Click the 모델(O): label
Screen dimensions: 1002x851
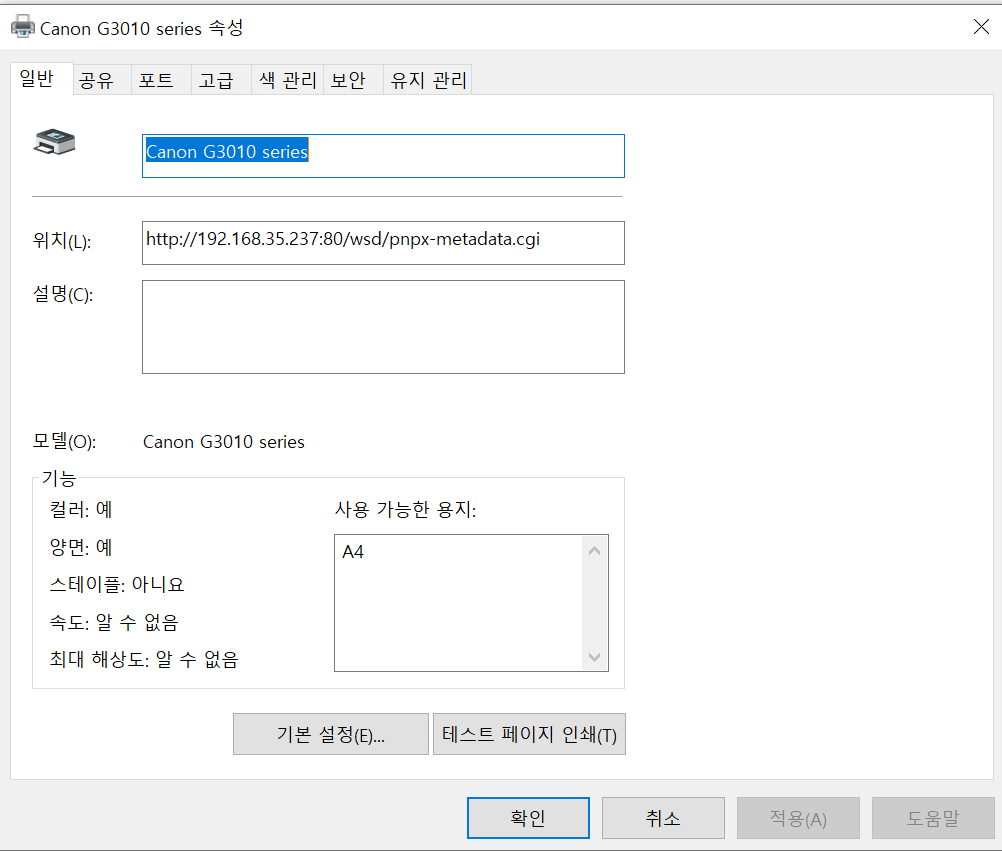pyautogui.click(x=64, y=441)
